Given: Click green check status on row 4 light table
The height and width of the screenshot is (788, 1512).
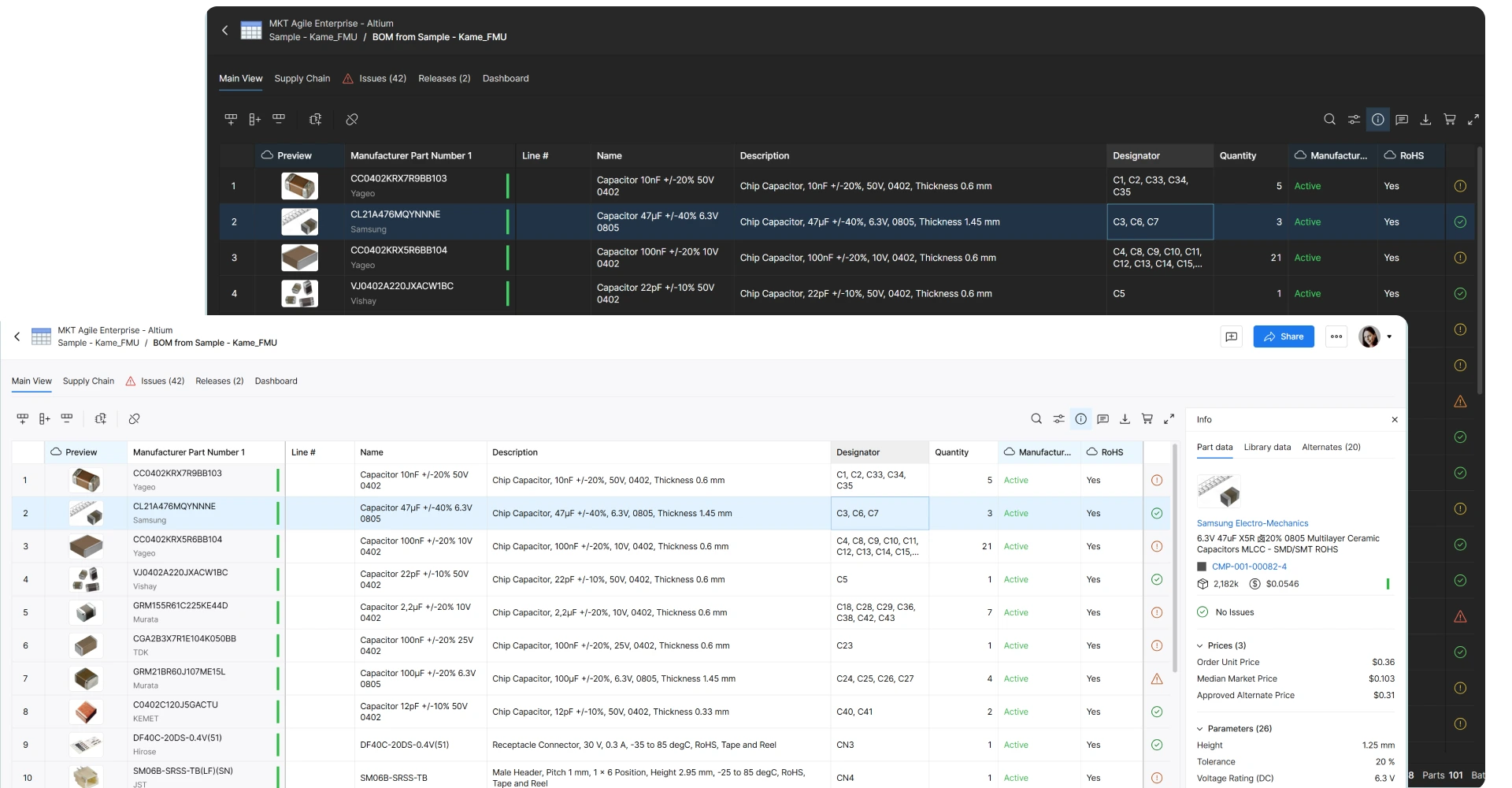Looking at the screenshot, I should (x=1157, y=579).
